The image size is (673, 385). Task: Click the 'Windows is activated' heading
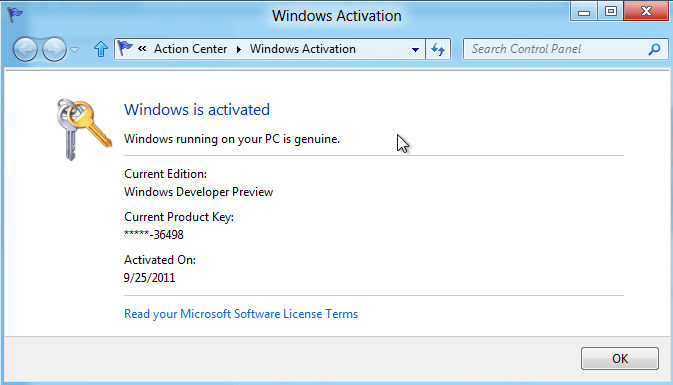[197, 109]
